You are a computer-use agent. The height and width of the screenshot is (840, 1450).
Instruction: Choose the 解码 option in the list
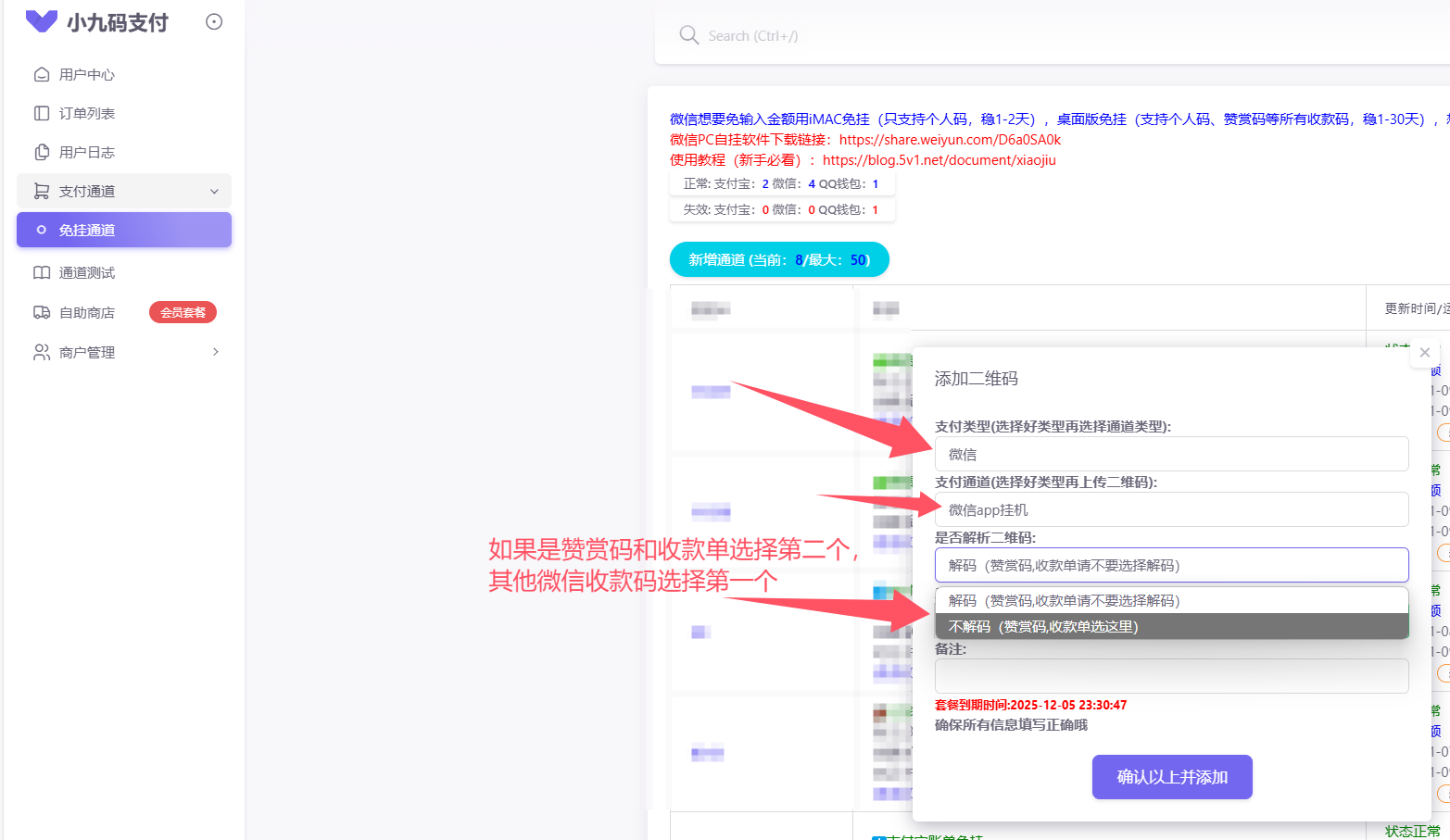[x=1171, y=600]
